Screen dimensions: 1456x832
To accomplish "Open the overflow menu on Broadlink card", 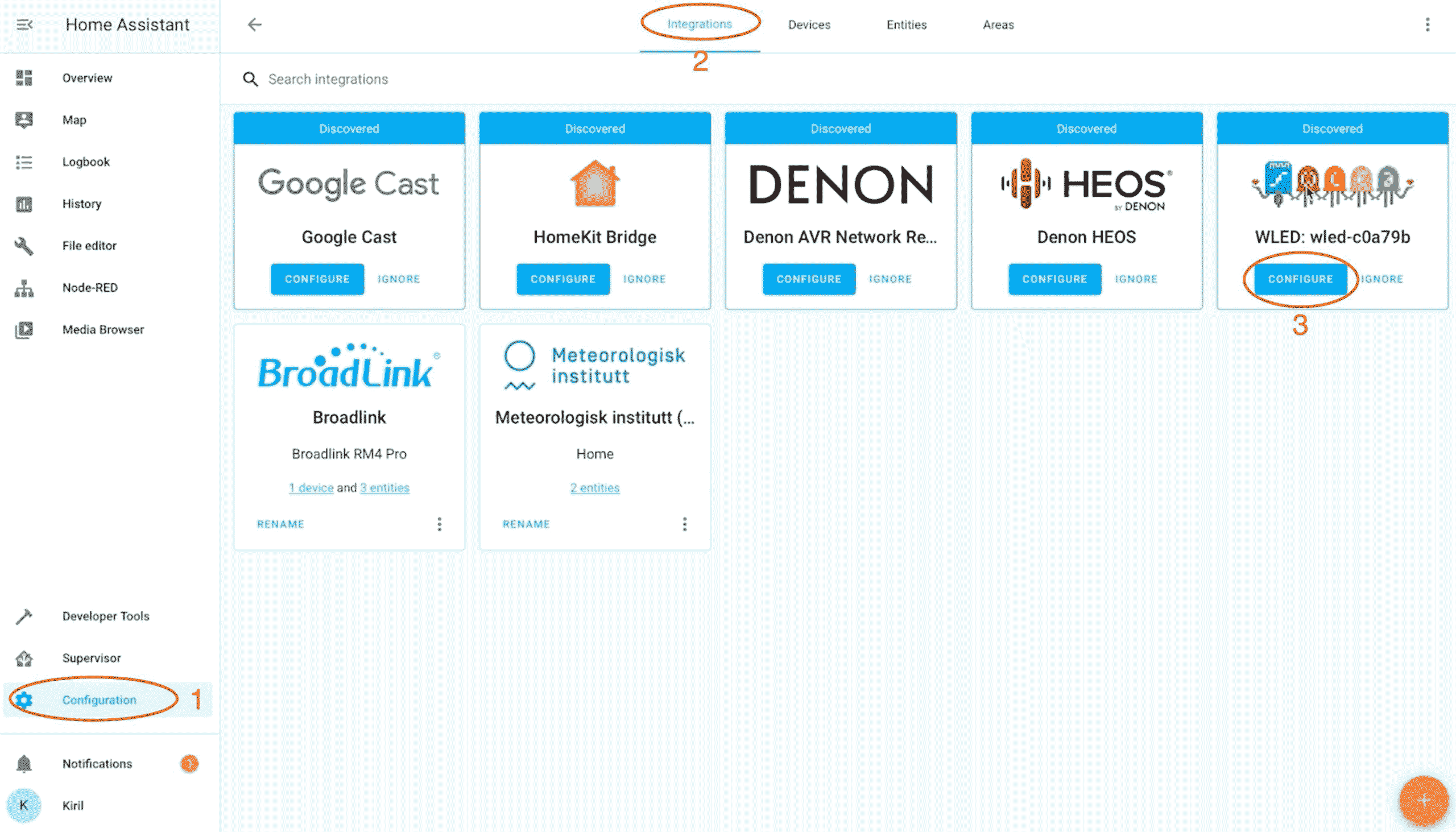I will (x=440, y=524).
